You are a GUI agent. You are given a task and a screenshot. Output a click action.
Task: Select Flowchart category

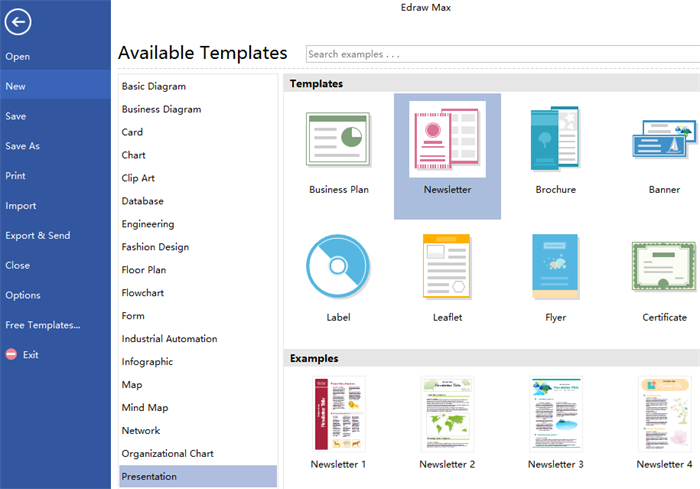coord(142,293)
